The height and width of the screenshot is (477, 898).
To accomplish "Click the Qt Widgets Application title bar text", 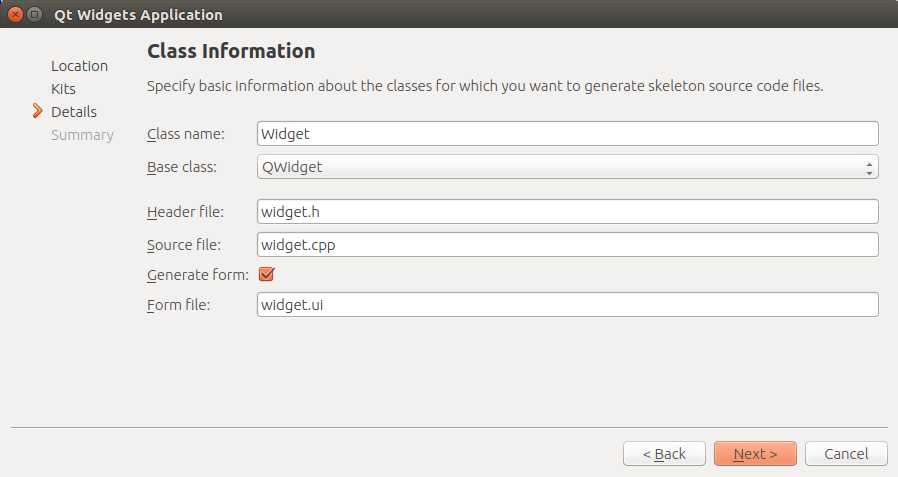I will click(x=138, y=15).
